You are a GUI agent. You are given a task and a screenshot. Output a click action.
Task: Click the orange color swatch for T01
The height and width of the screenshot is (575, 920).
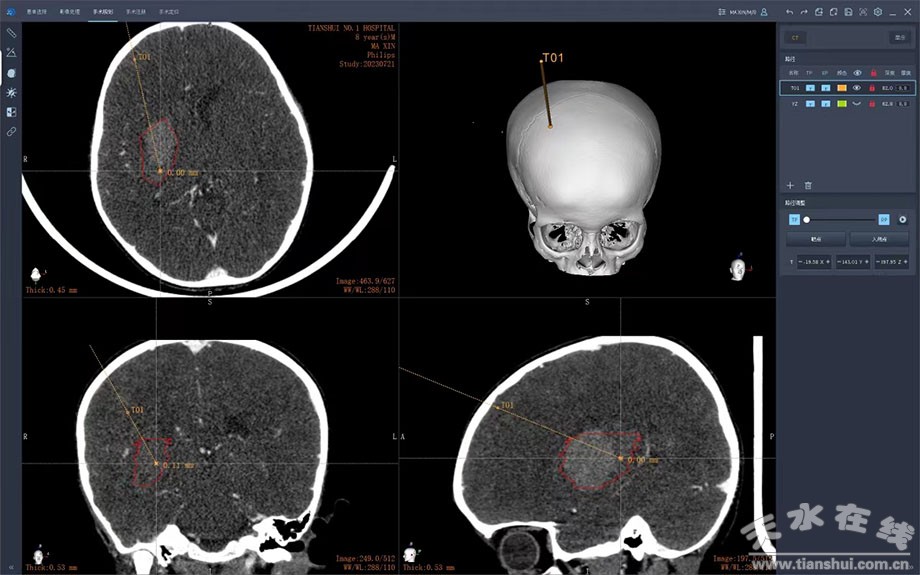[x=842, y=88]
